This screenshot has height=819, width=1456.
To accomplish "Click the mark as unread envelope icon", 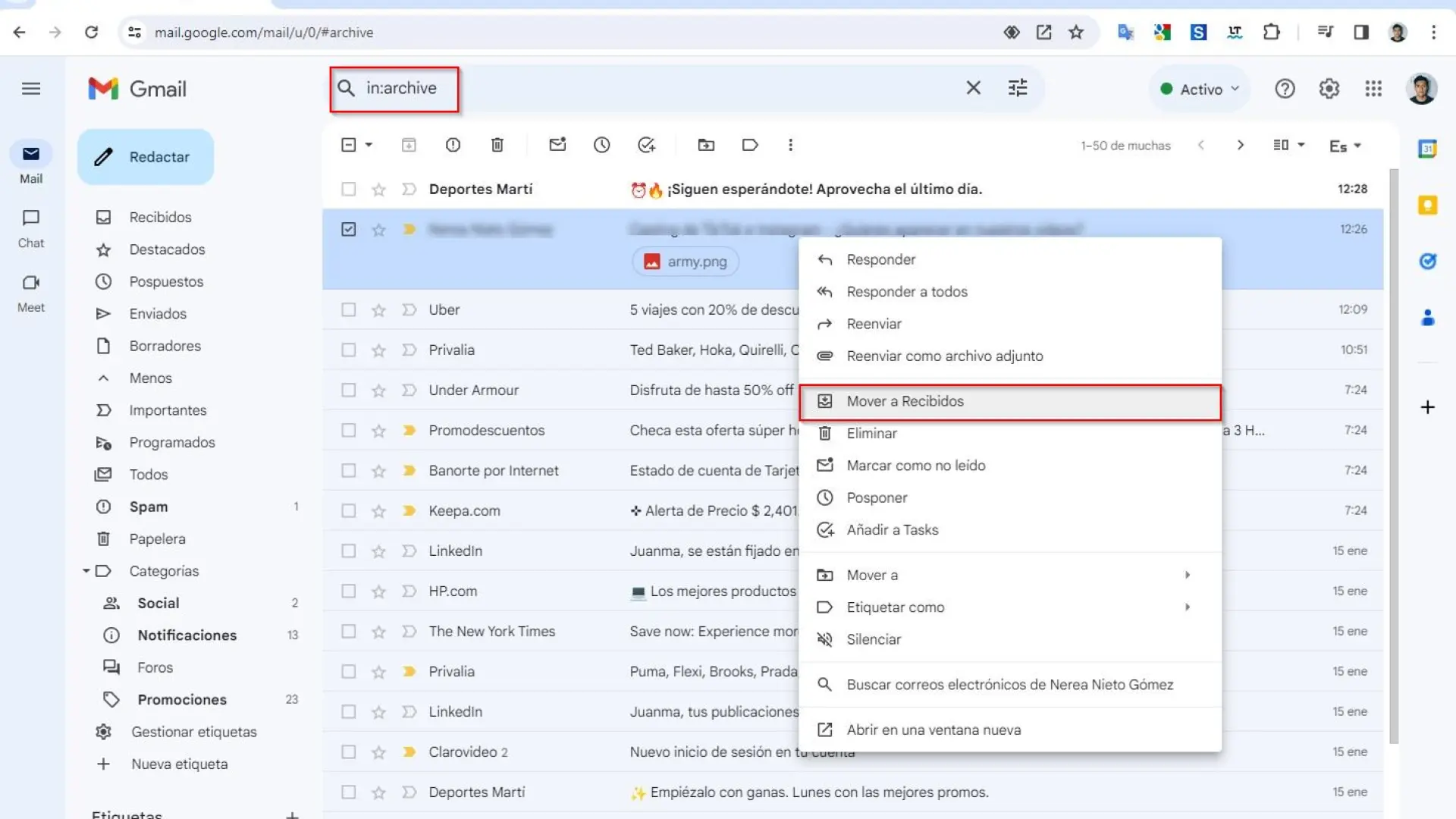I will [x=557, y=145].
